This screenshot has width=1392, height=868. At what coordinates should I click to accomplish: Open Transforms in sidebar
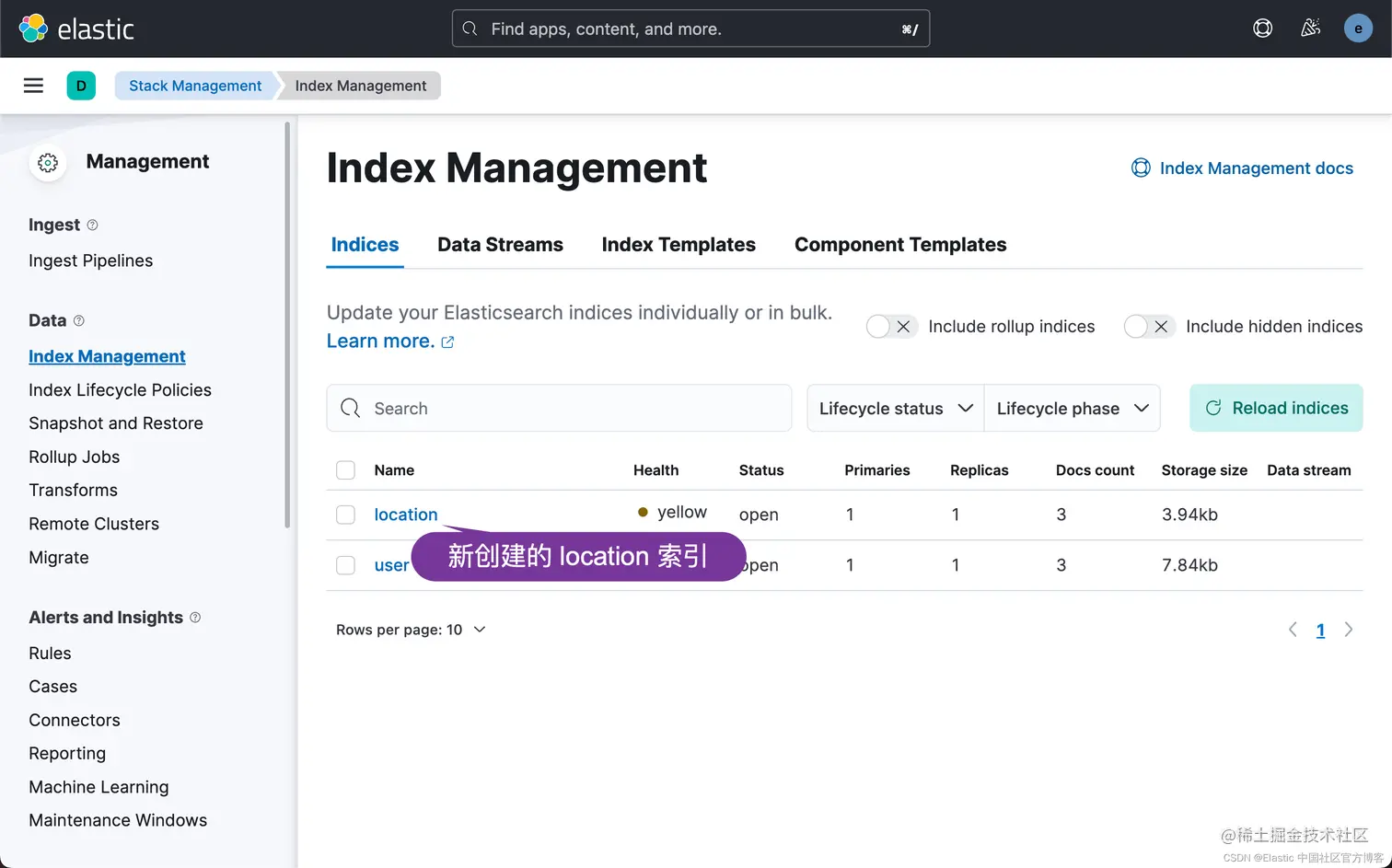(73, 490)
